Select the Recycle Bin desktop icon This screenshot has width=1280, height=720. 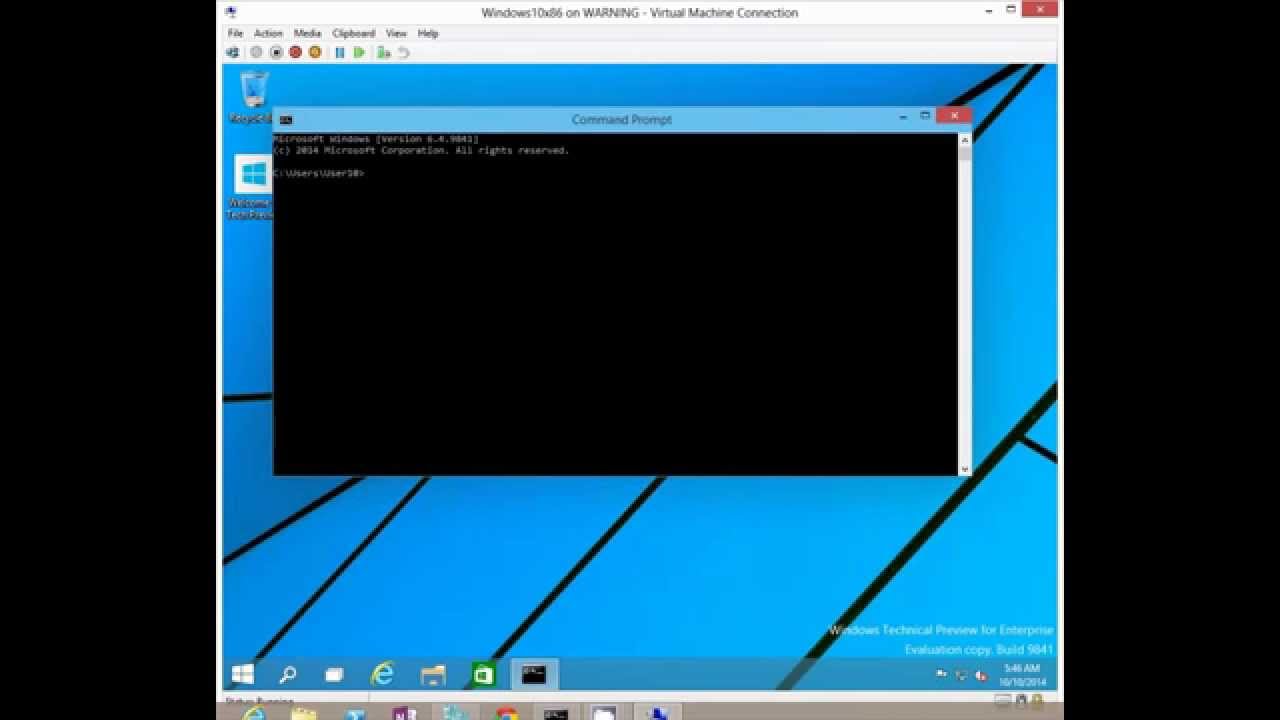point(252,97)
